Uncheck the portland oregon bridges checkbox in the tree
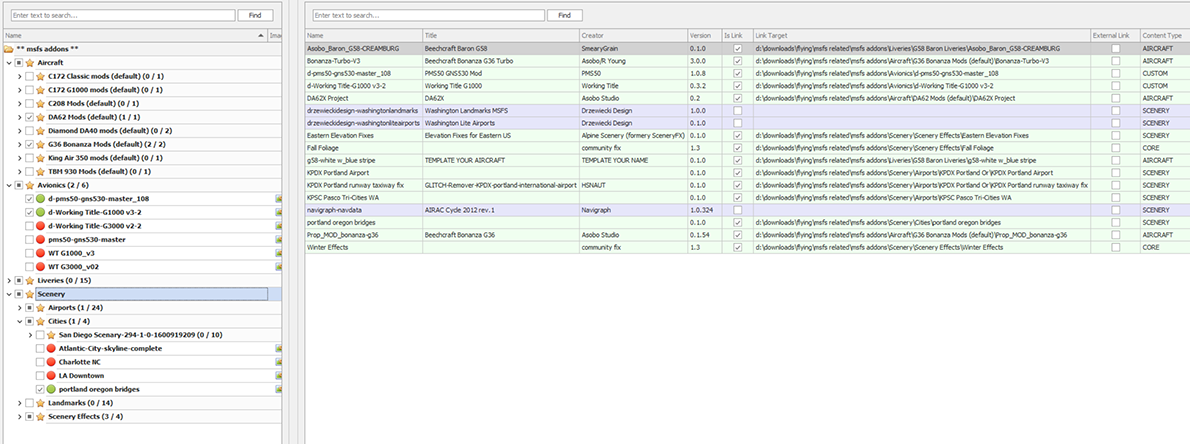Screen dimensions: 1190x444 tap(39, 389)
